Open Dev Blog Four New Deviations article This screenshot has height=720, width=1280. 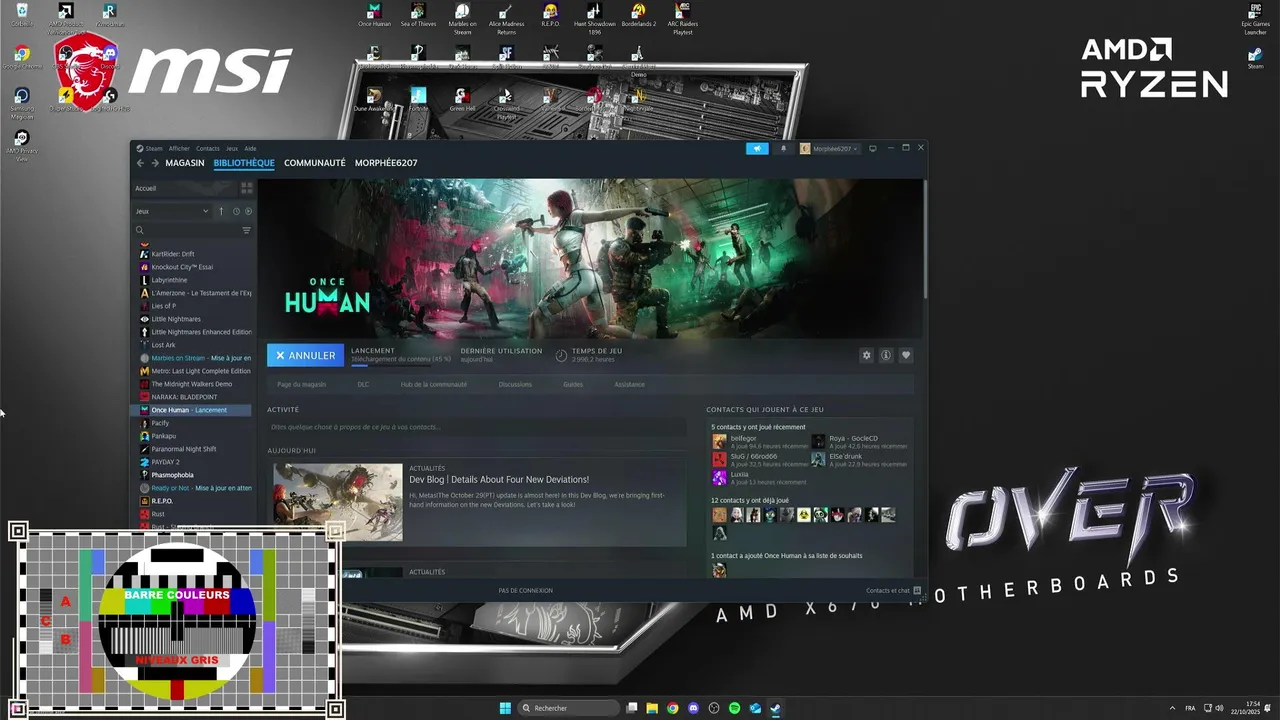499,479
